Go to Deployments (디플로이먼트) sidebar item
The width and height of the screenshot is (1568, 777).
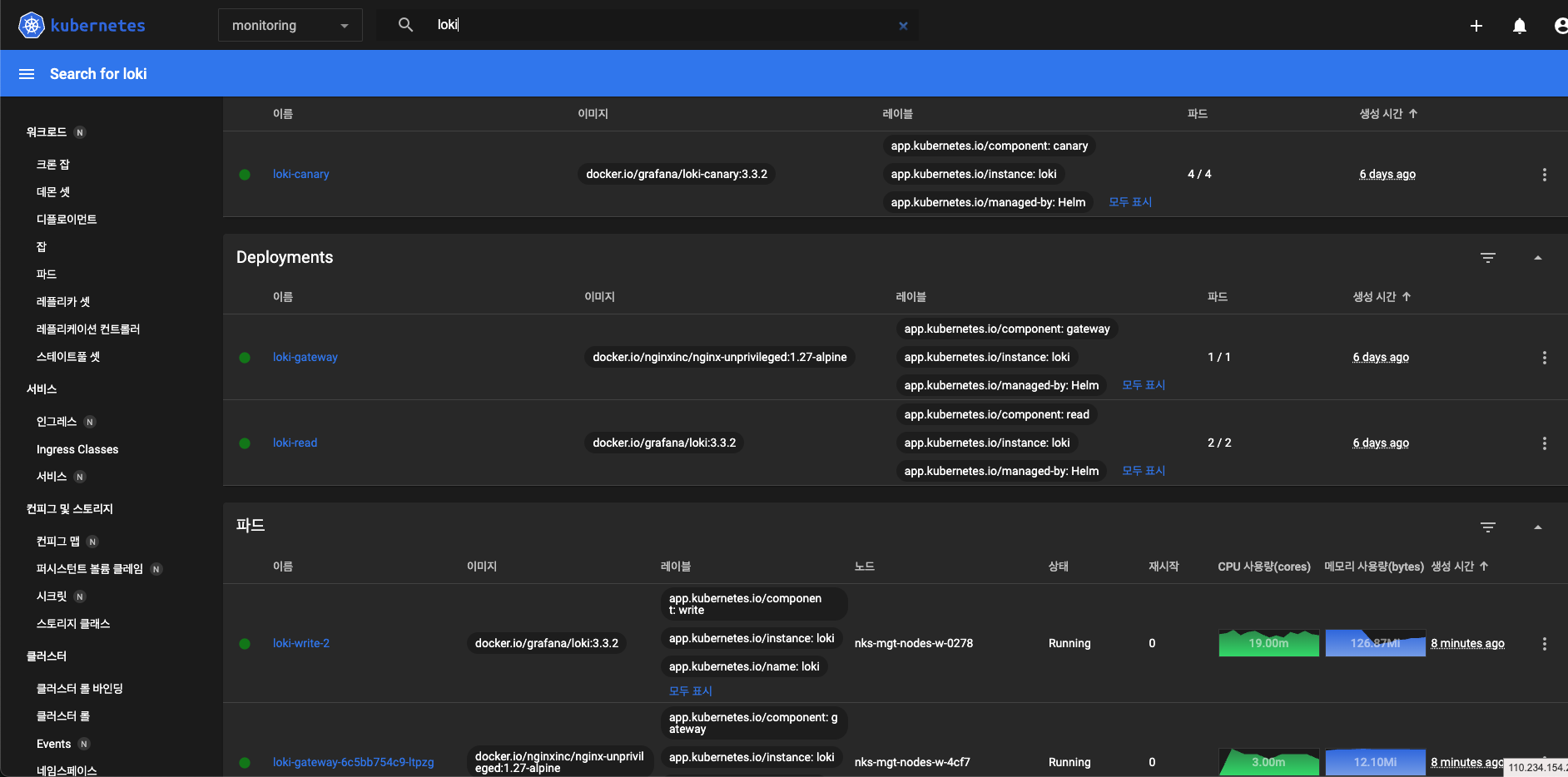(67, 220)
